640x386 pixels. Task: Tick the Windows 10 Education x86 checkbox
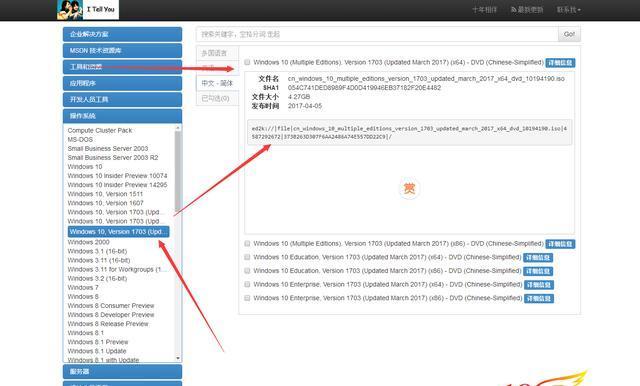coord(247,271)
